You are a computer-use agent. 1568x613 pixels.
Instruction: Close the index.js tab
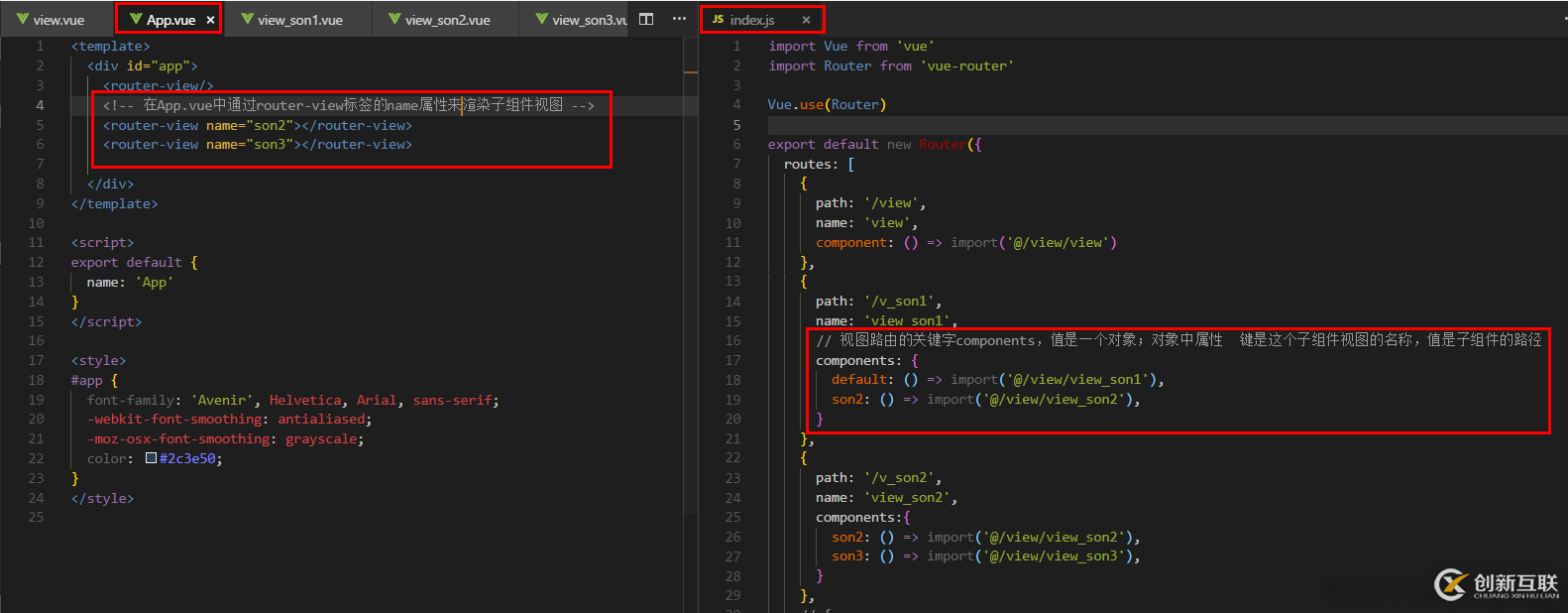pos(806,20)
